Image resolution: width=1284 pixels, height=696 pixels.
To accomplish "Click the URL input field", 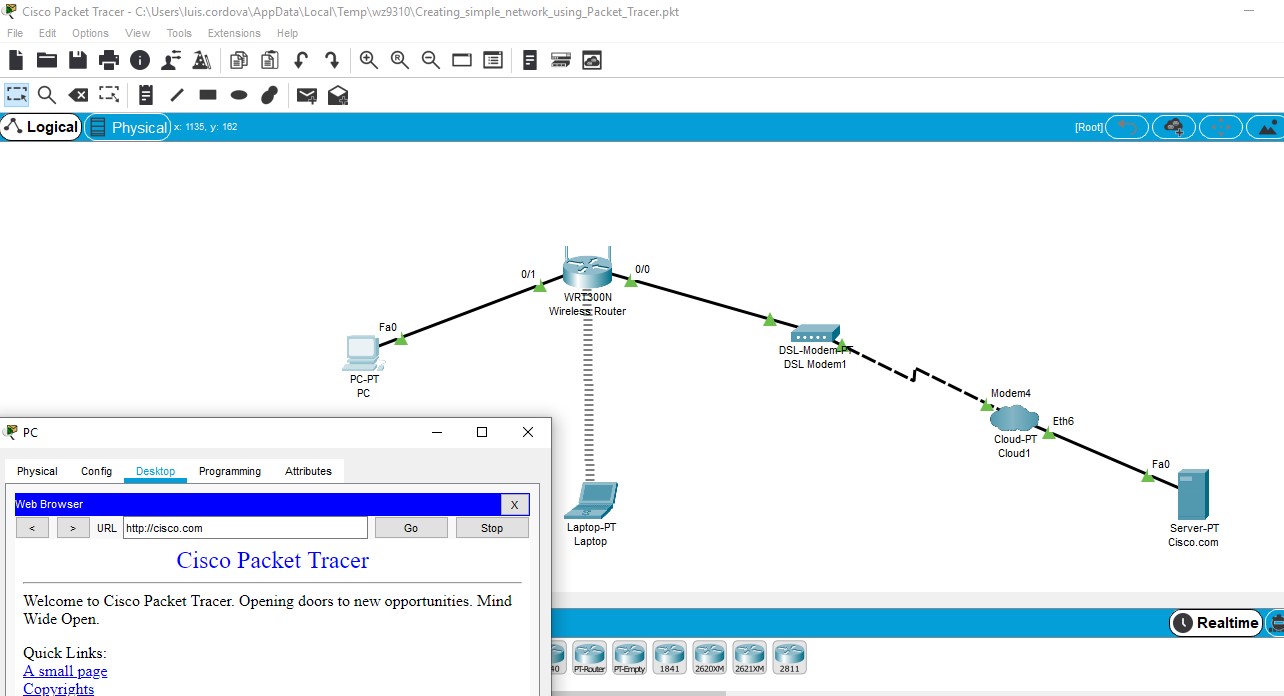I will pos(245,528).
